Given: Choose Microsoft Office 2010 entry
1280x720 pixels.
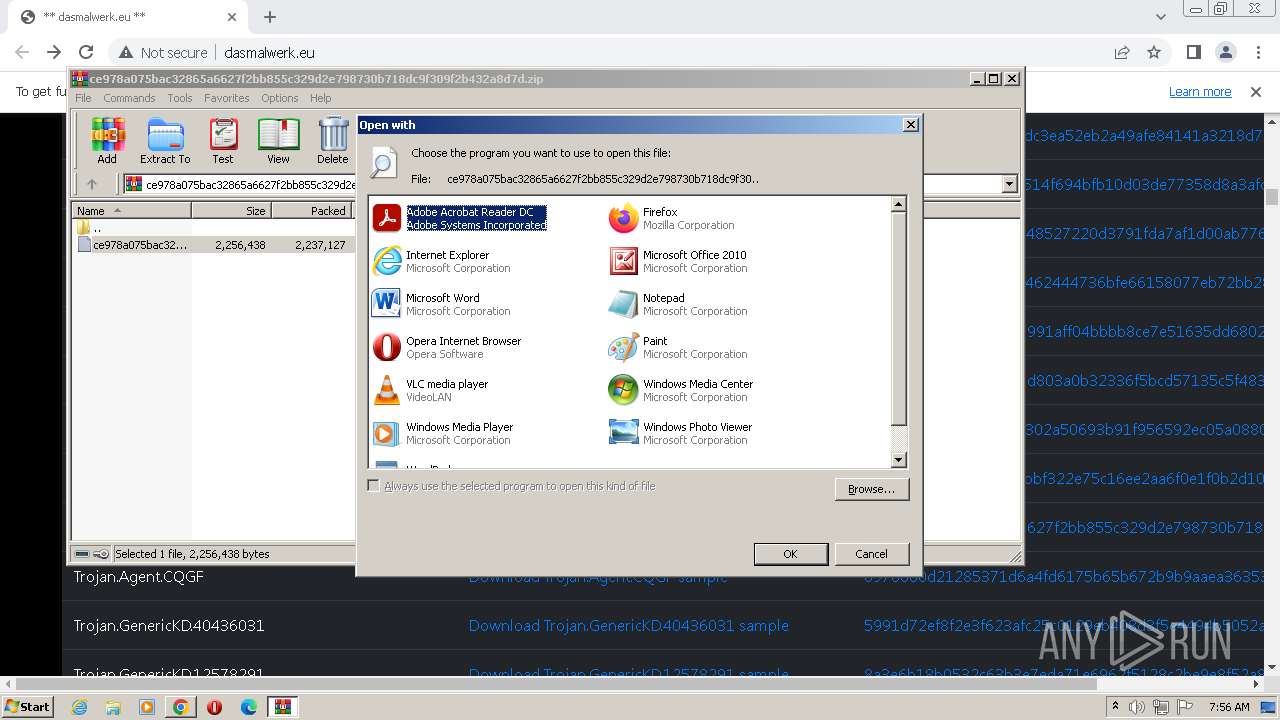Looking at the screenshot, I should [x=678, y=261].
